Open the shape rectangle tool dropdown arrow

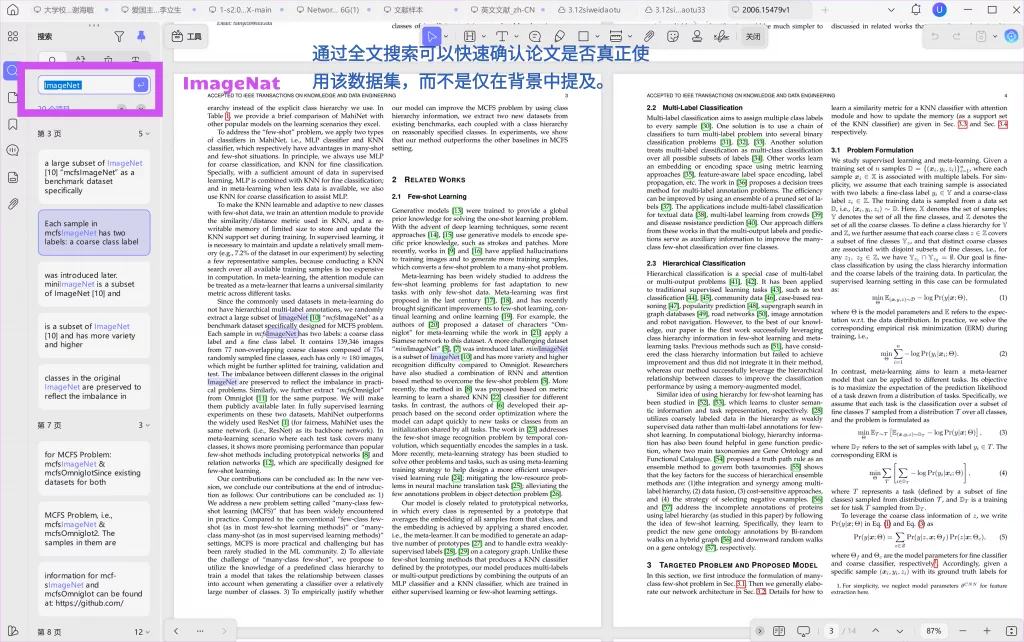598,36
